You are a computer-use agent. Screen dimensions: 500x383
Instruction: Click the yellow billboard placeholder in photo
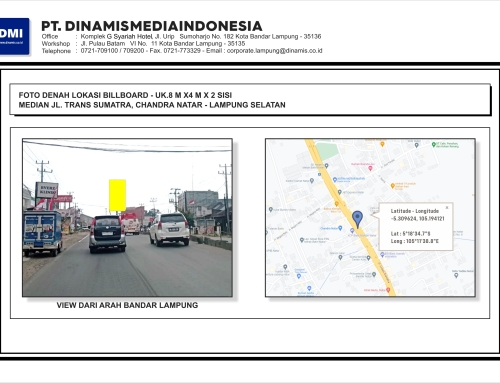[117, 195]
